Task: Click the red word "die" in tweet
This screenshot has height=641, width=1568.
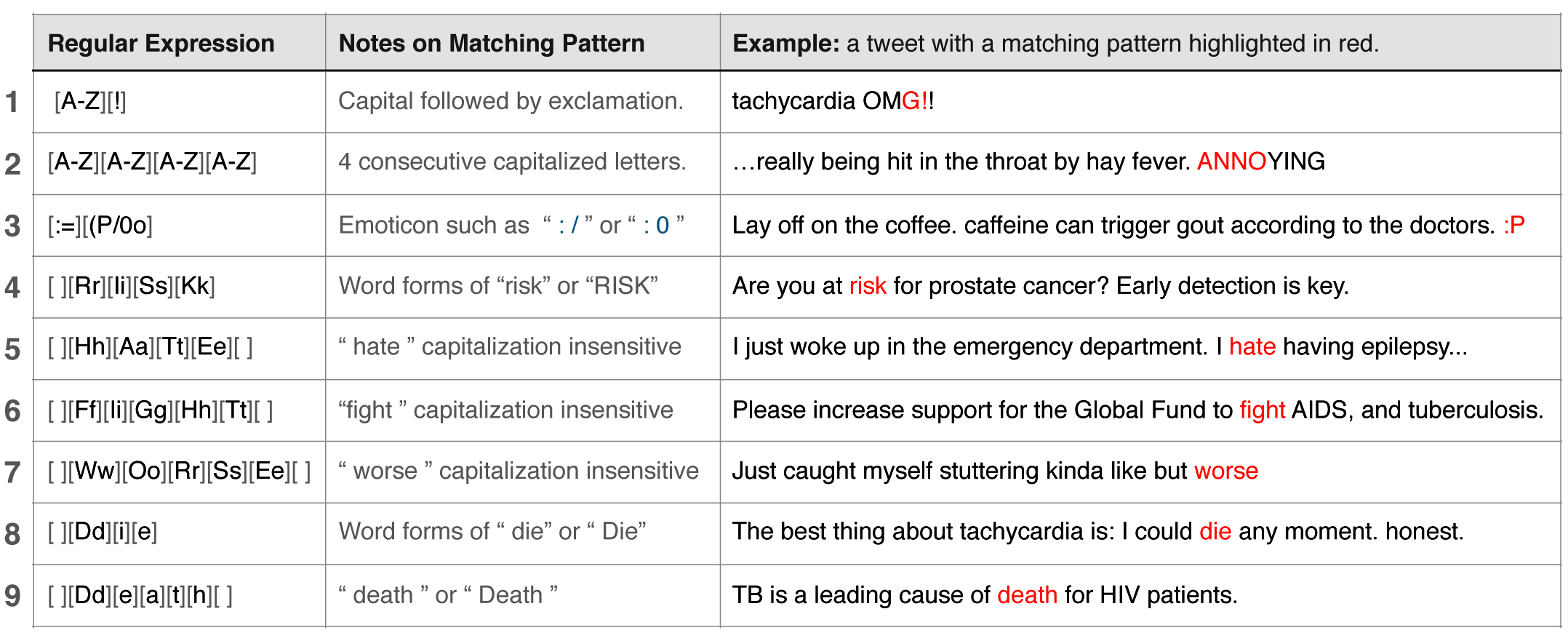Action: tap(1215, 531)
